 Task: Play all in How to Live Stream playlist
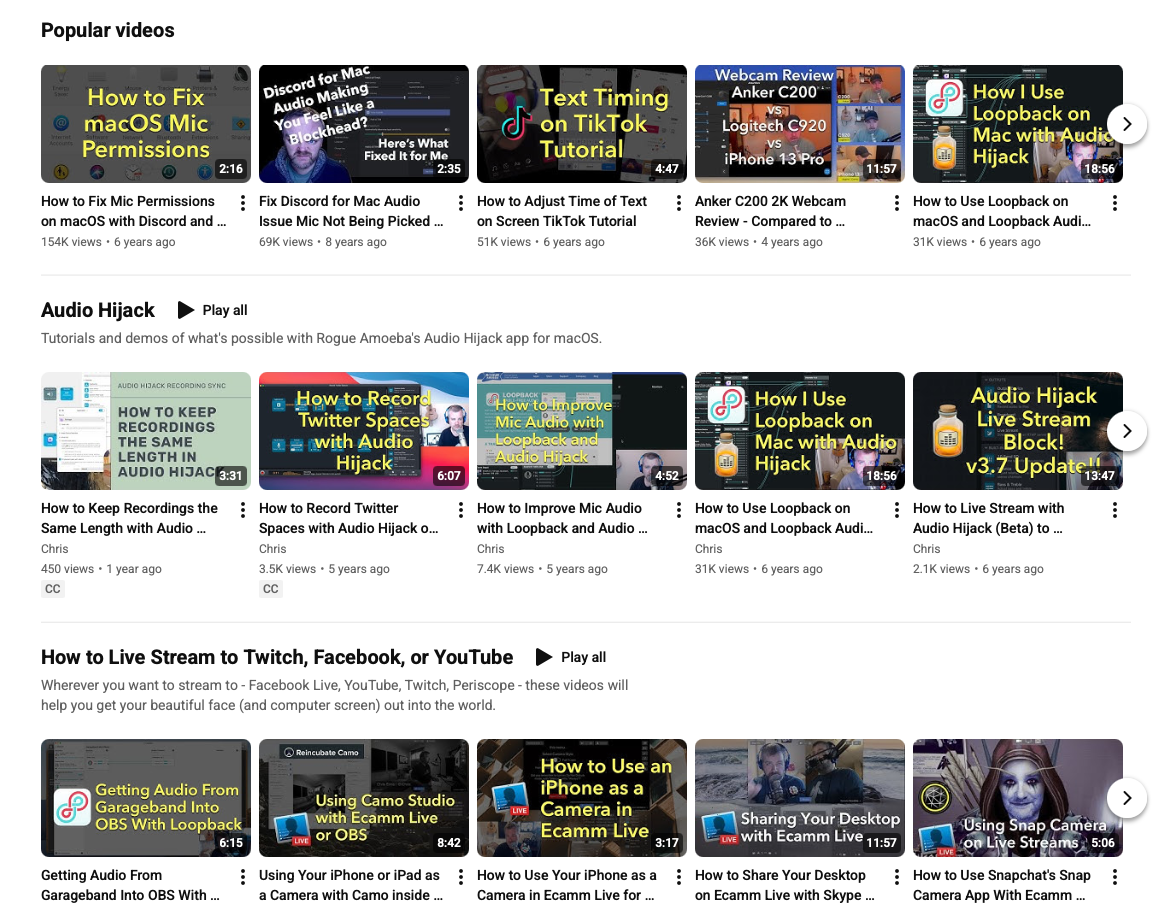[571, 657]
